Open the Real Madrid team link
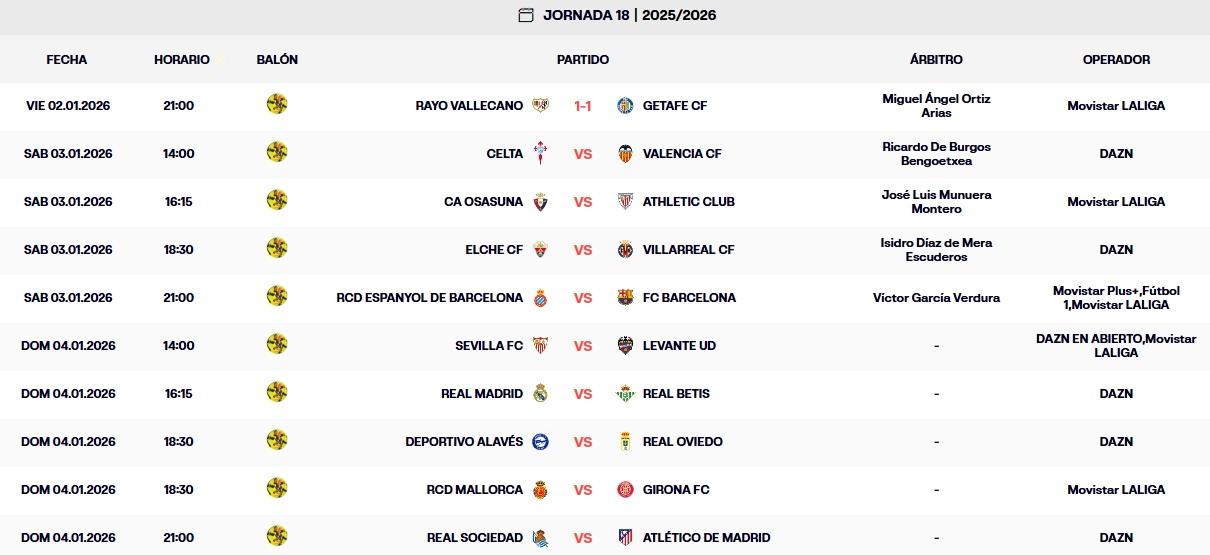This screenshot has width=1210, height=555. pyautogui.click(x=481, y=393)
